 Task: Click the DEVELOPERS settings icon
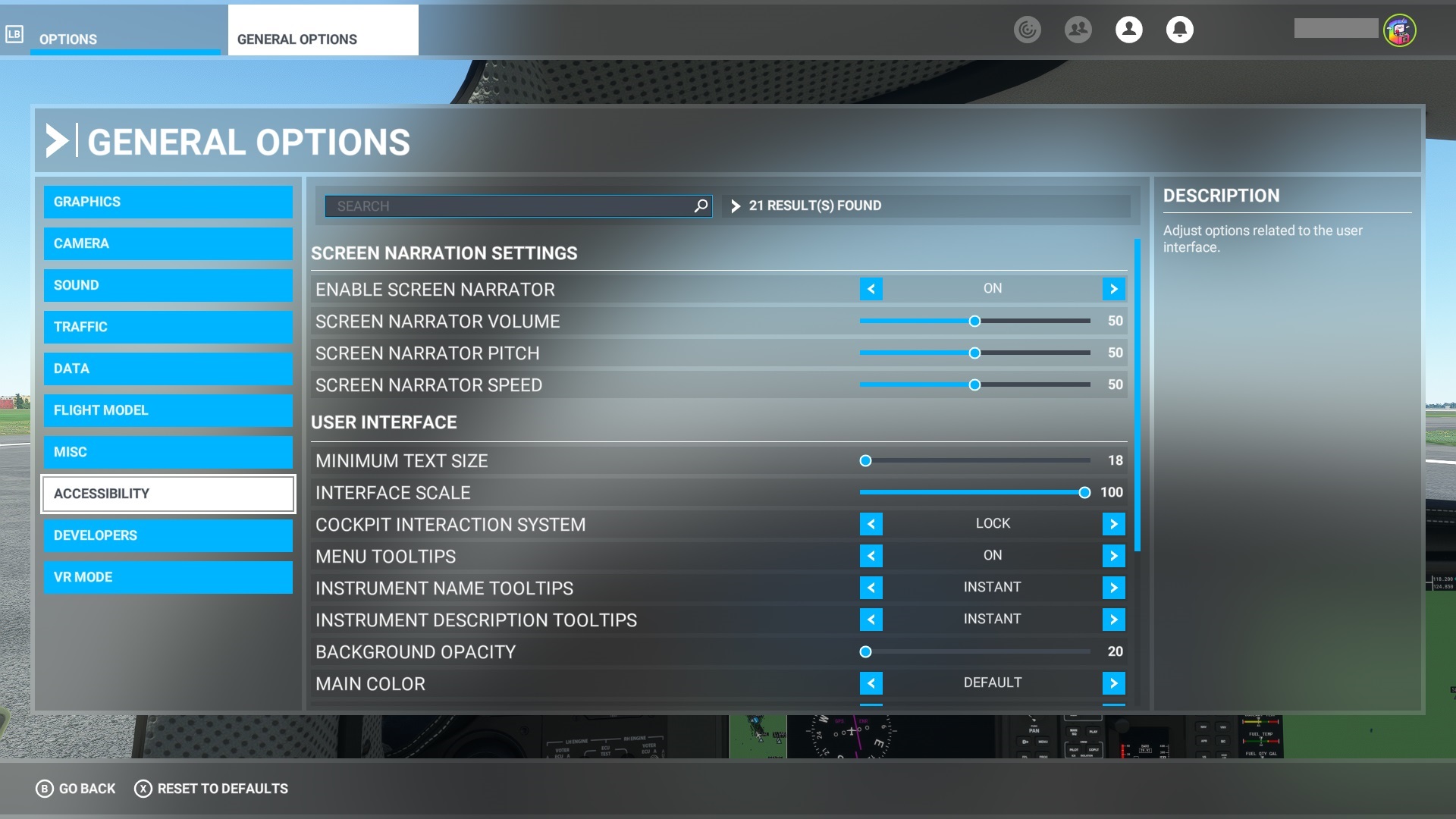click(x=169, y=535)
